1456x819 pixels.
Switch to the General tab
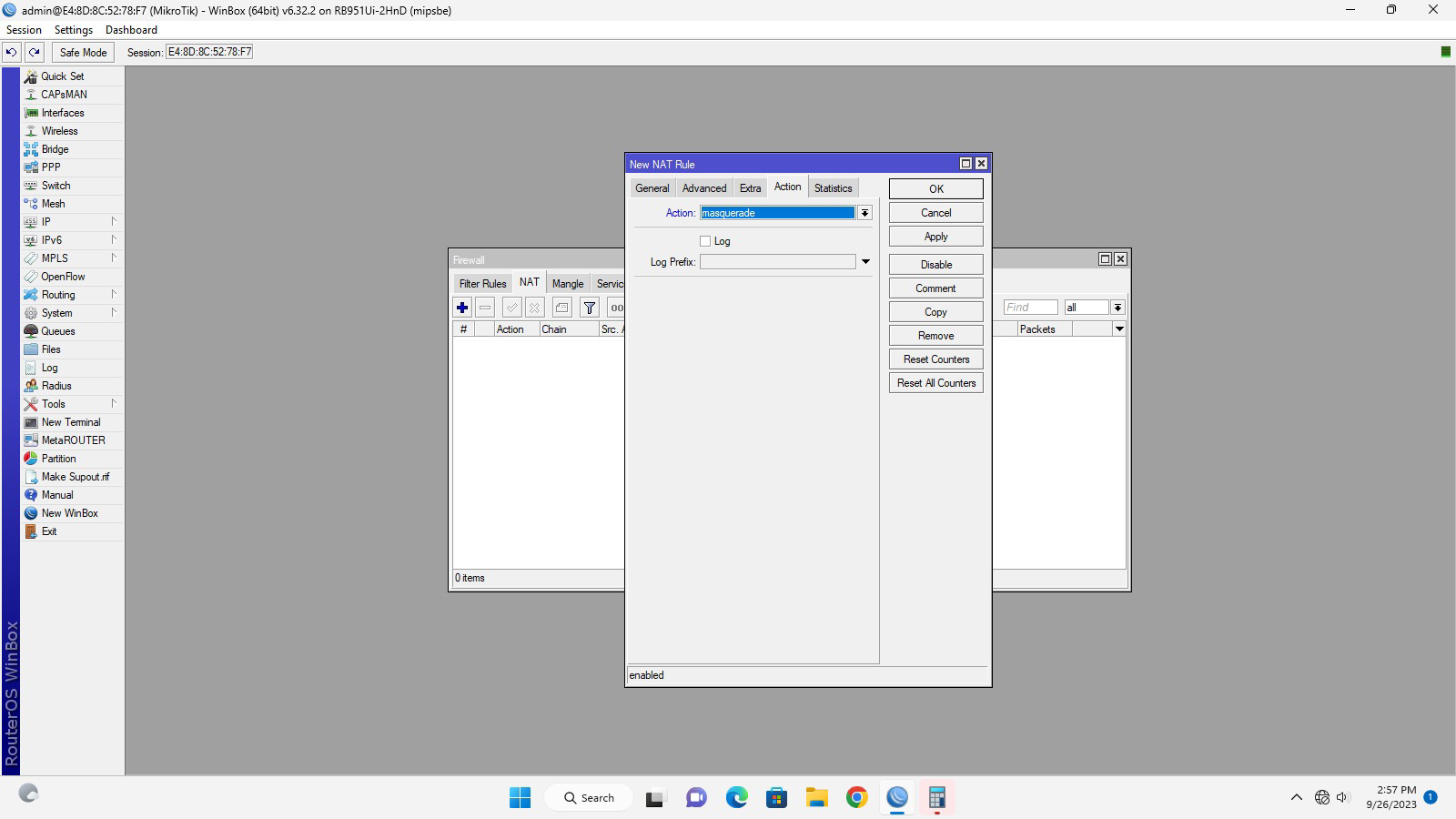point(652,188)
